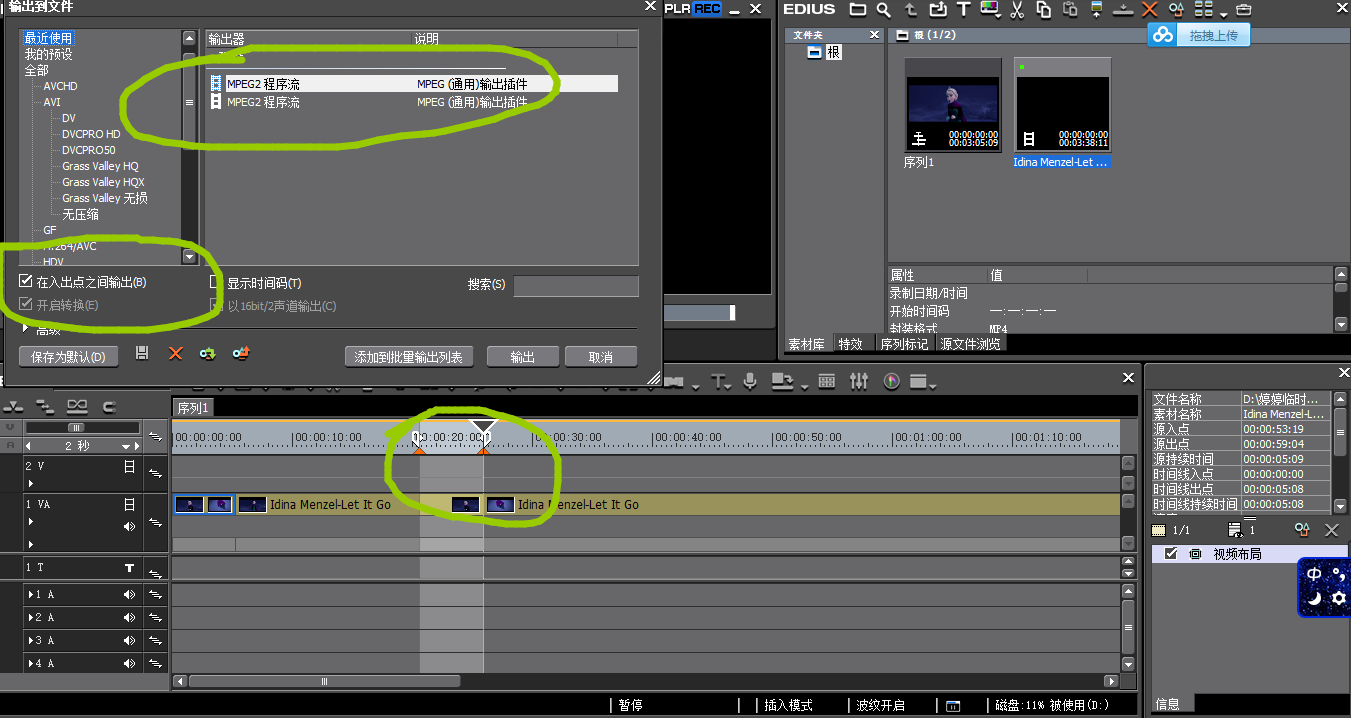Mute audio track 2 A

pos(129,618)
